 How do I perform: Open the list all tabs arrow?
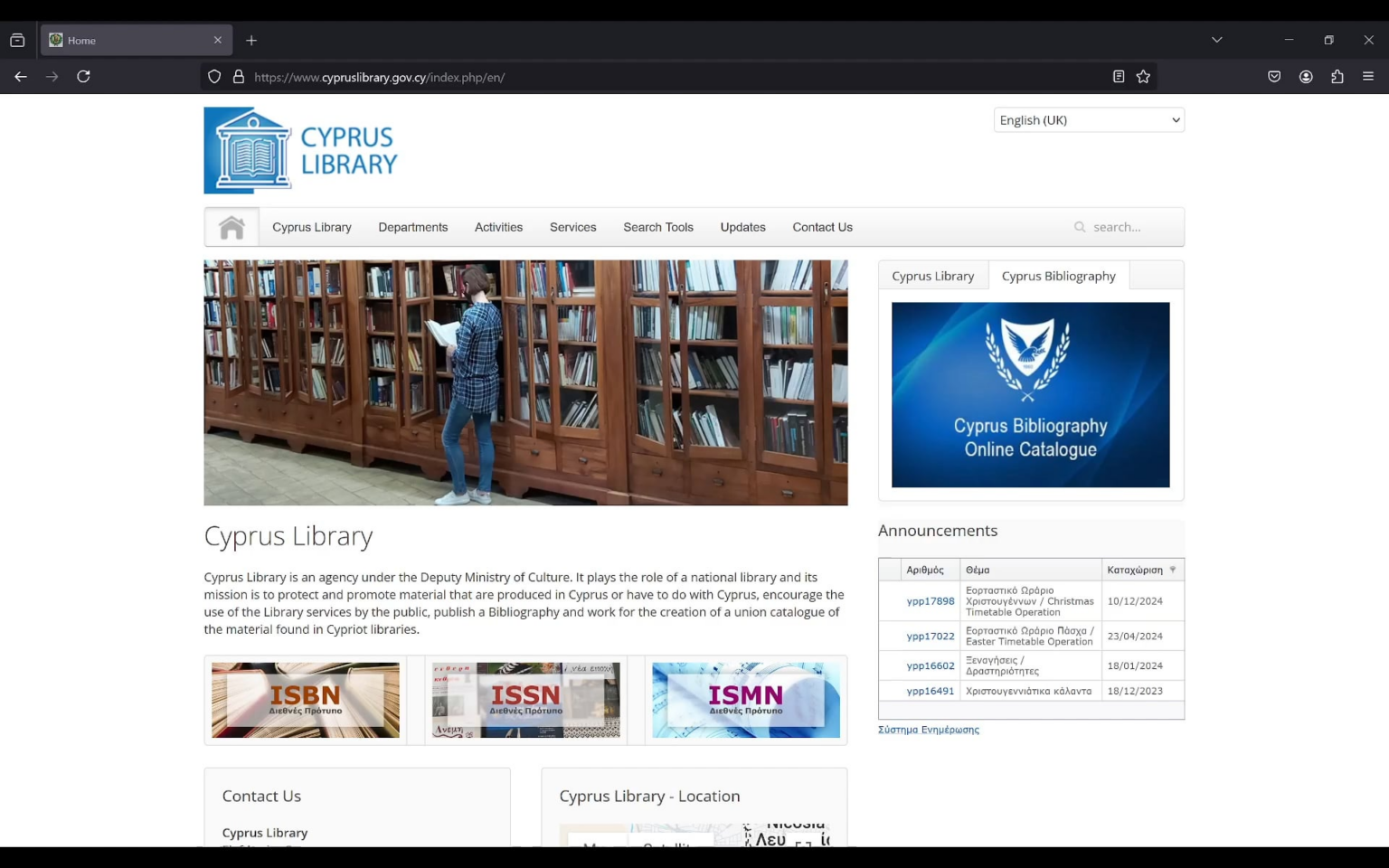(1217, 40)
